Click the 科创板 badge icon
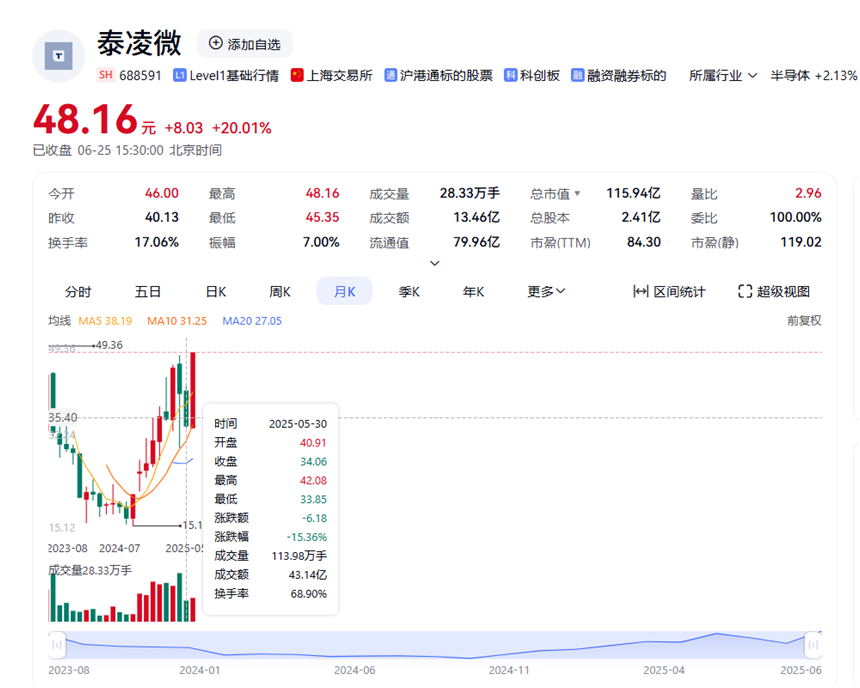The image size is (860, 688). [510, 75]
